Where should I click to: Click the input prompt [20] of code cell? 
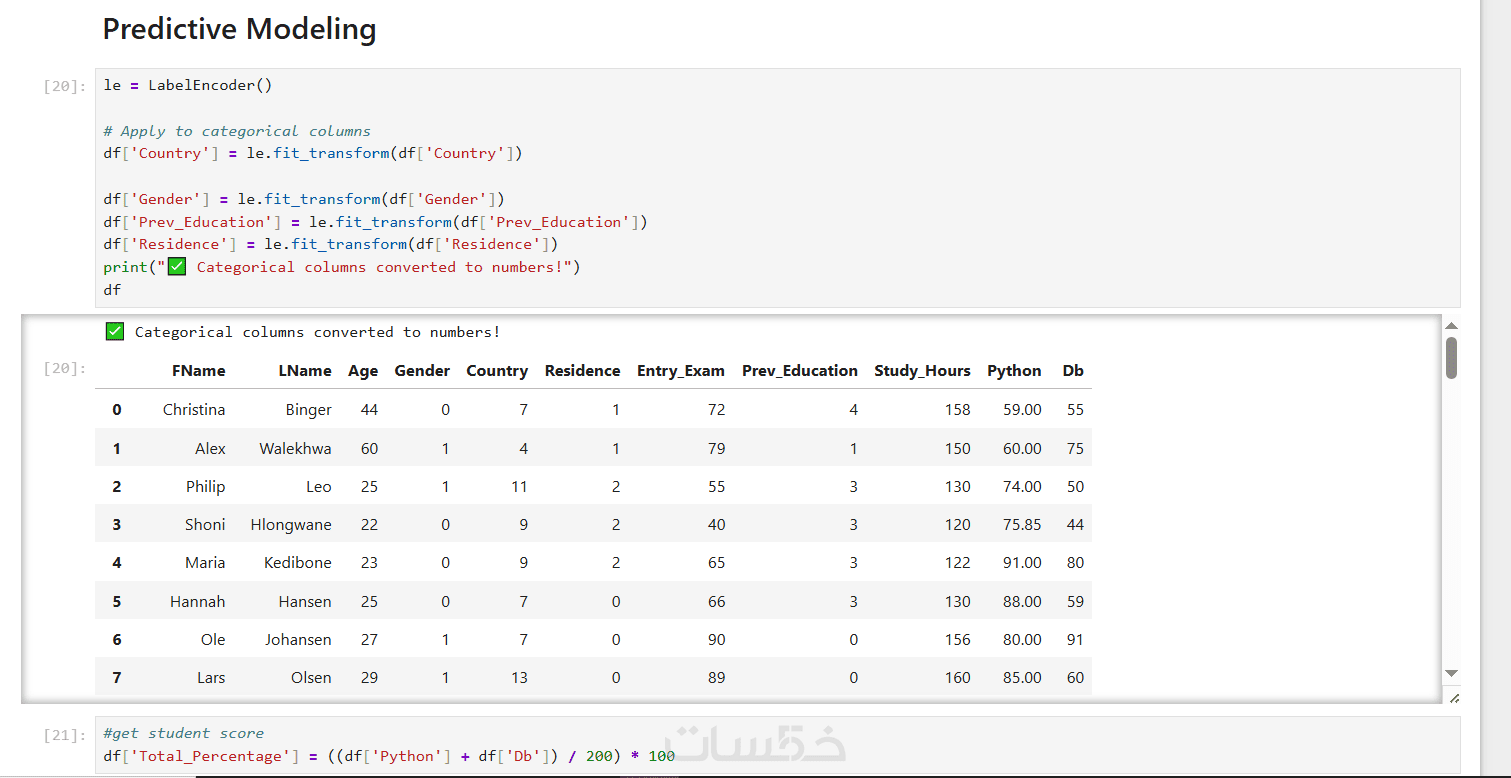click(65, 86)
